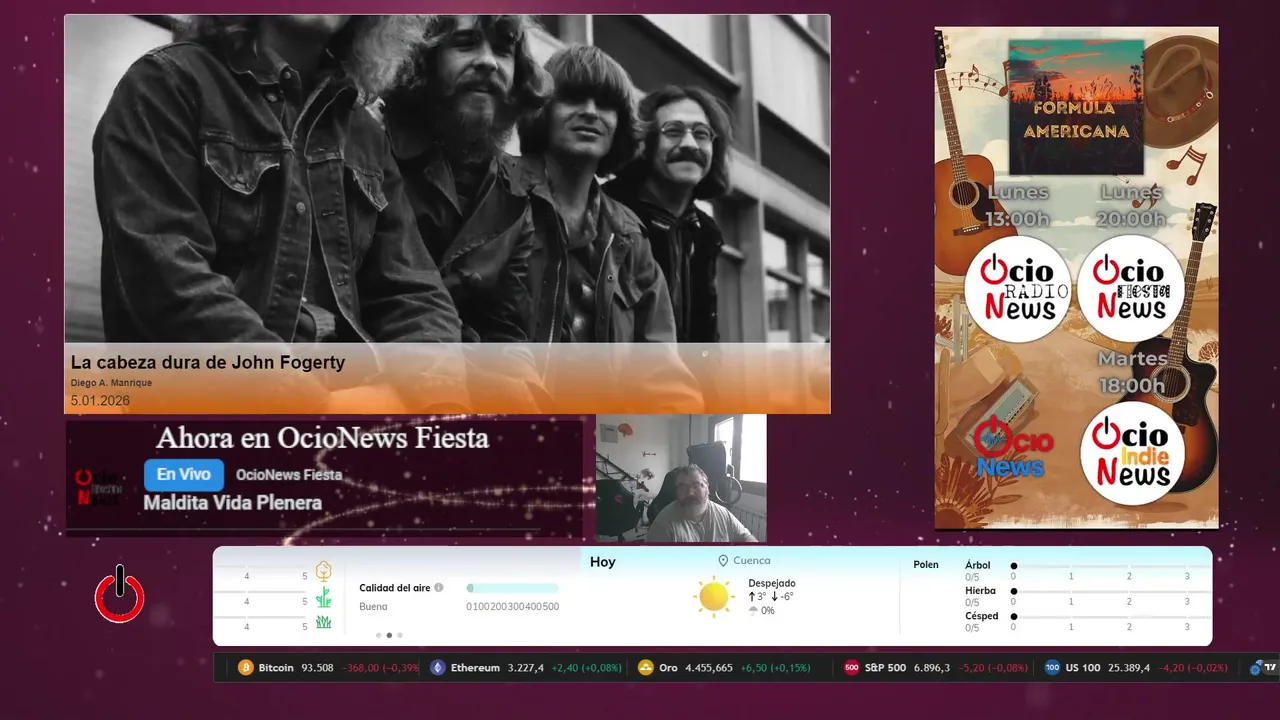Click the 0% precipitation value
Screen dimensions: 1280x720
[767, 610]
